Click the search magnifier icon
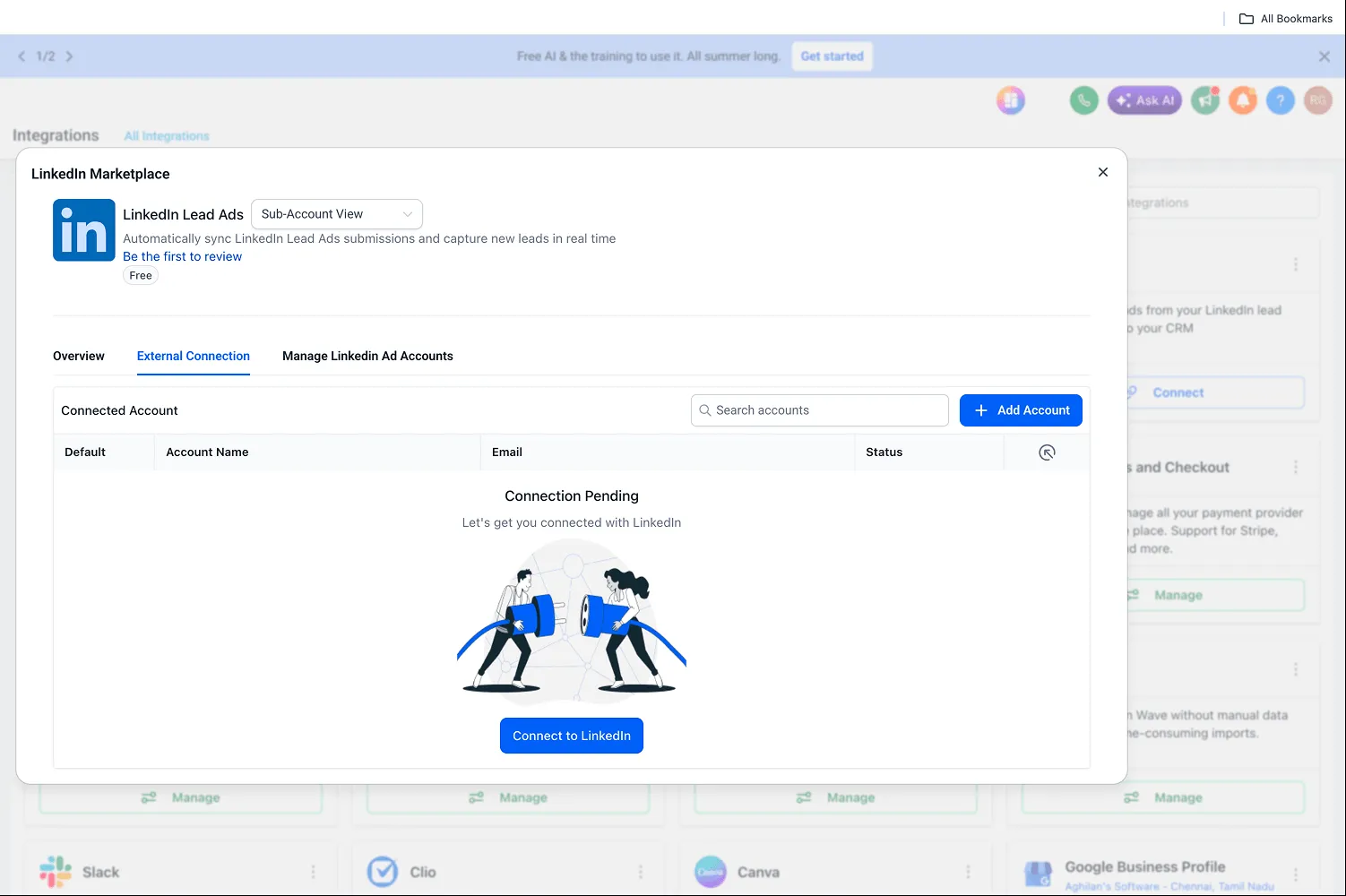The width and height of the screenshot is (1346, 896). pyautogui.click(x=705, y=410)
